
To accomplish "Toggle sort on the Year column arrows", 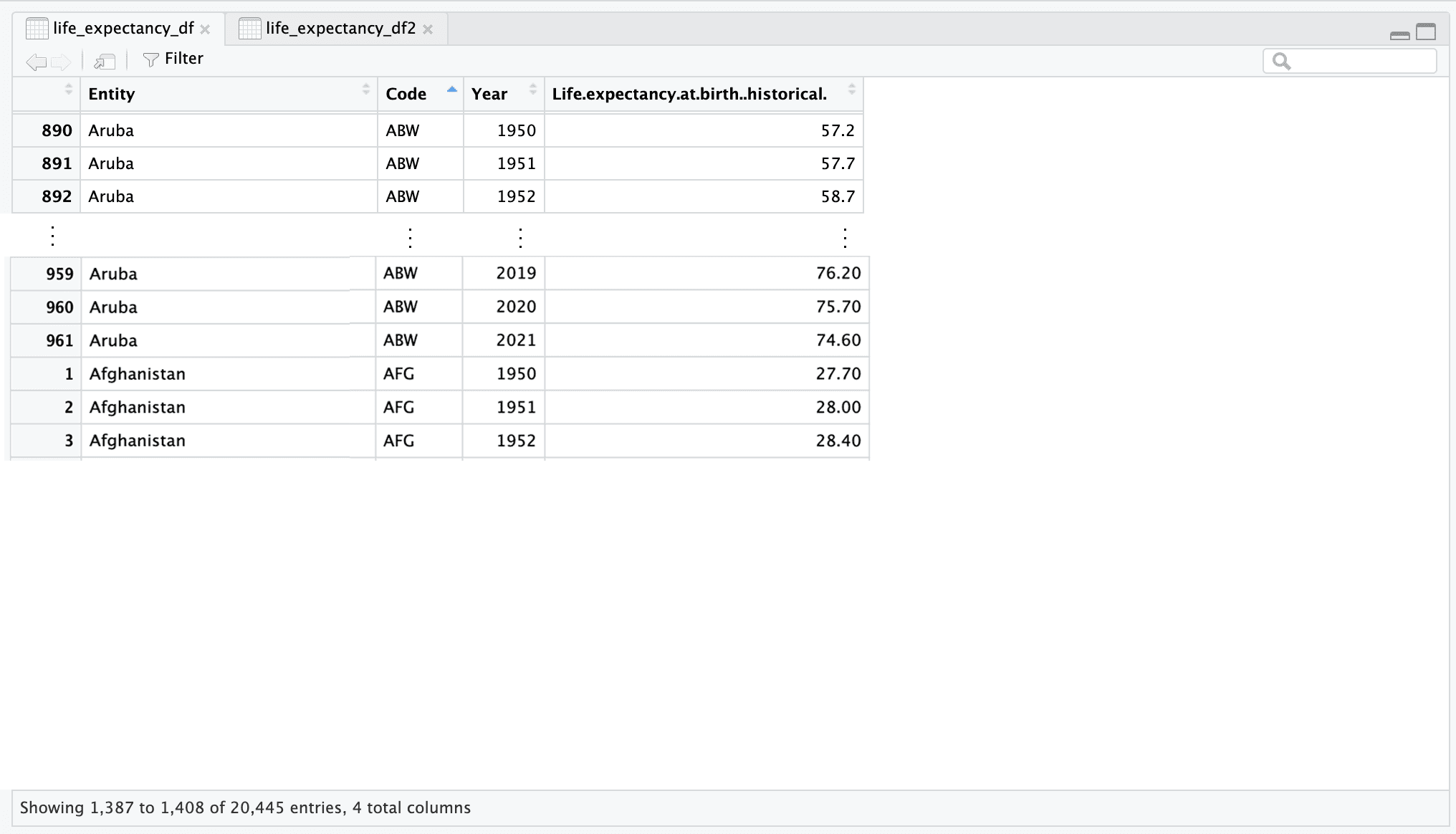I will [533, 90].
